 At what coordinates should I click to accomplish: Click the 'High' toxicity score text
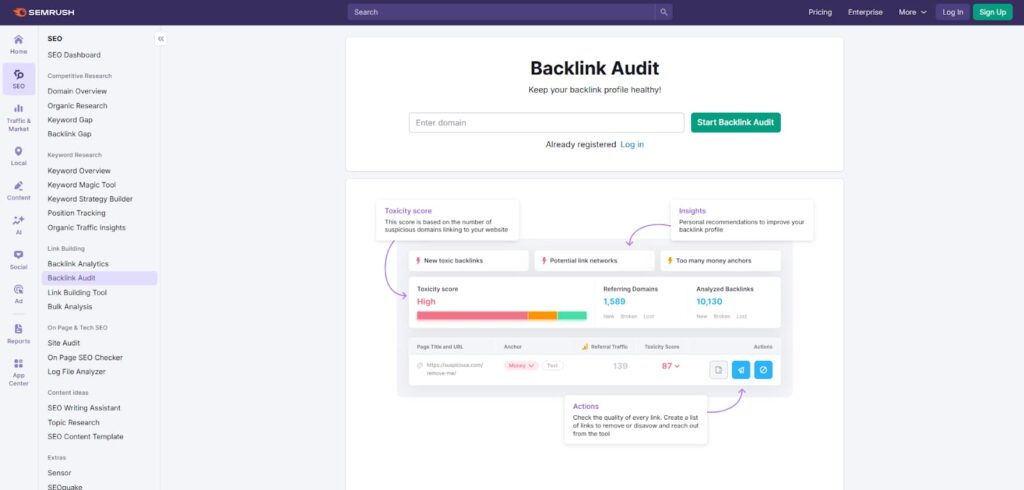point(426,302)
